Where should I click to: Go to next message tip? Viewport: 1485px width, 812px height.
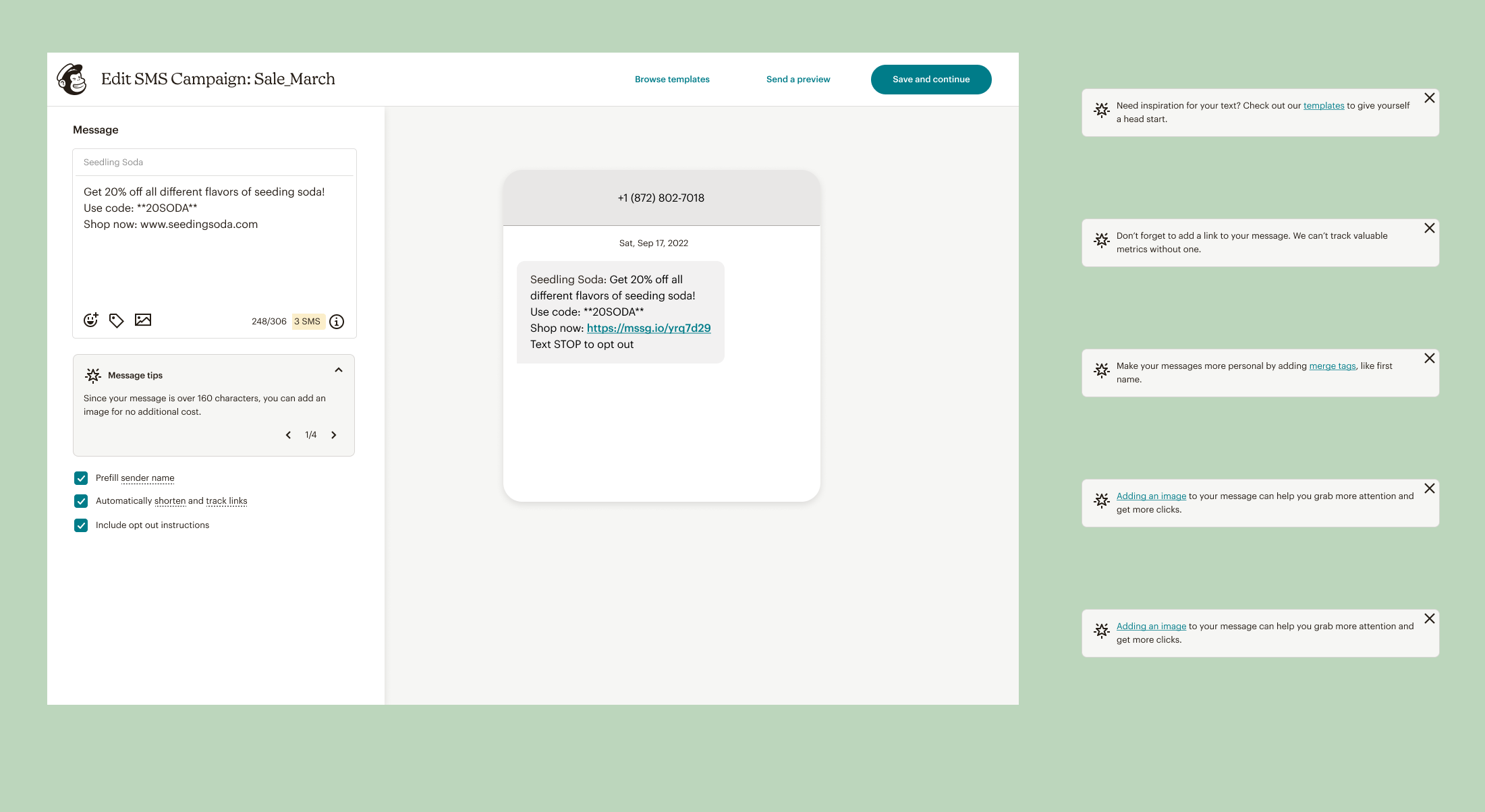point(334,435)
